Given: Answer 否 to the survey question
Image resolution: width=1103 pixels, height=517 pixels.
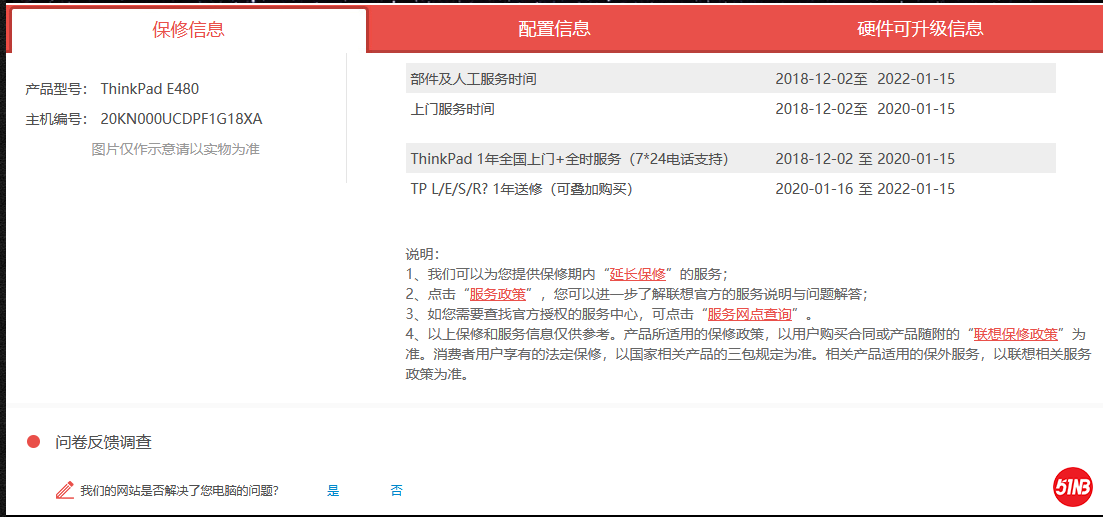Looking at the screenshot, I should click(396, 490).
